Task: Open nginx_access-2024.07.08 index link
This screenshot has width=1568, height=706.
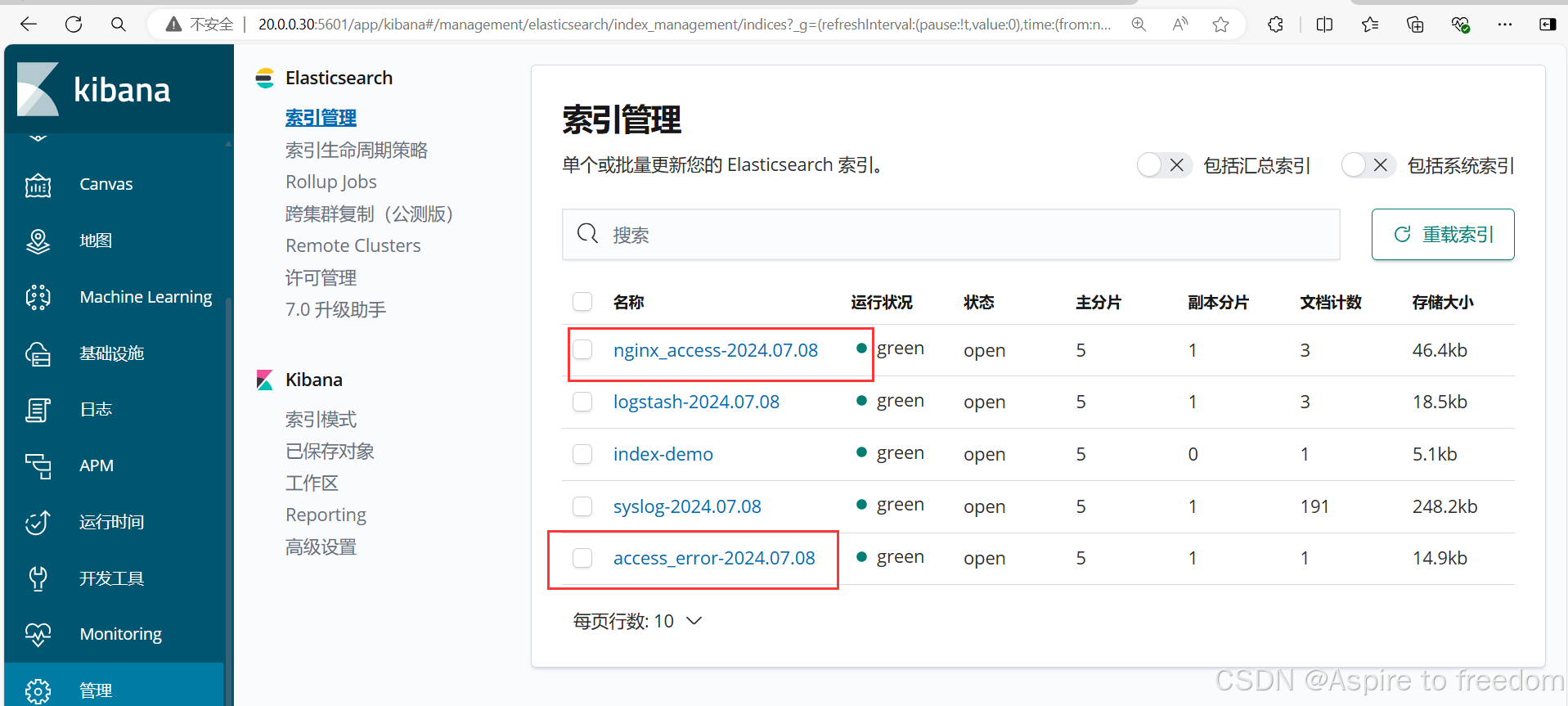Action: 716,350
